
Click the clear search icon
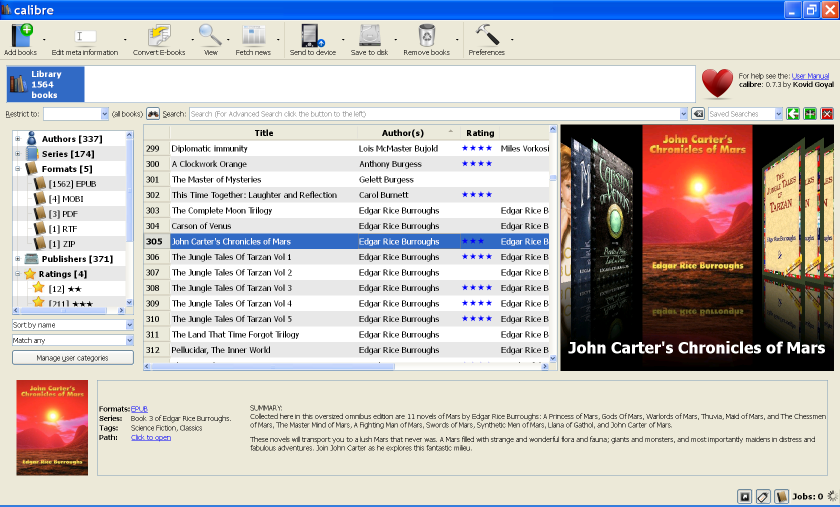(x=698, y=114)
